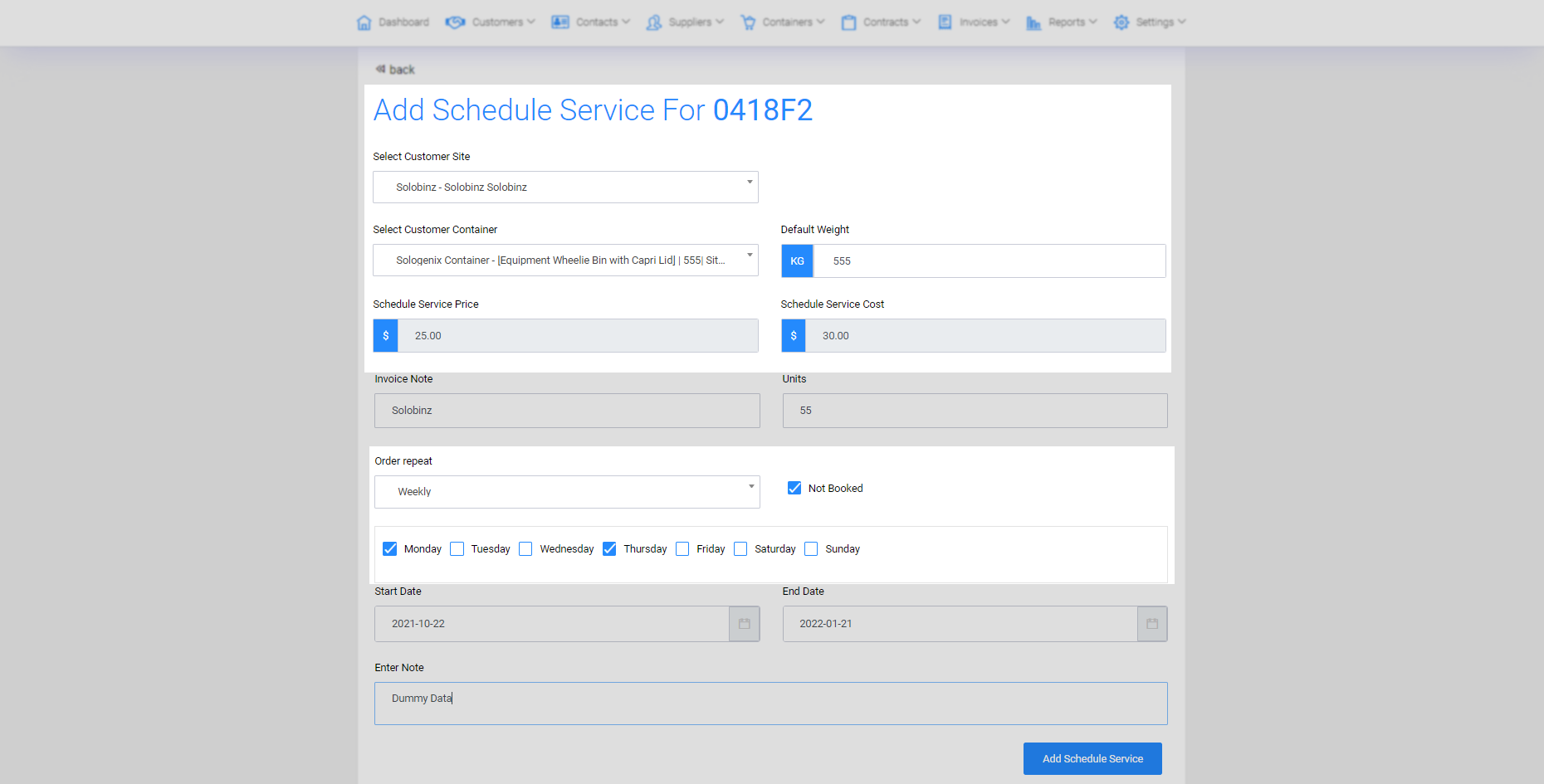Click the Customers handshake icon
Screen dimensions: 1544x784
pos(455,22)
